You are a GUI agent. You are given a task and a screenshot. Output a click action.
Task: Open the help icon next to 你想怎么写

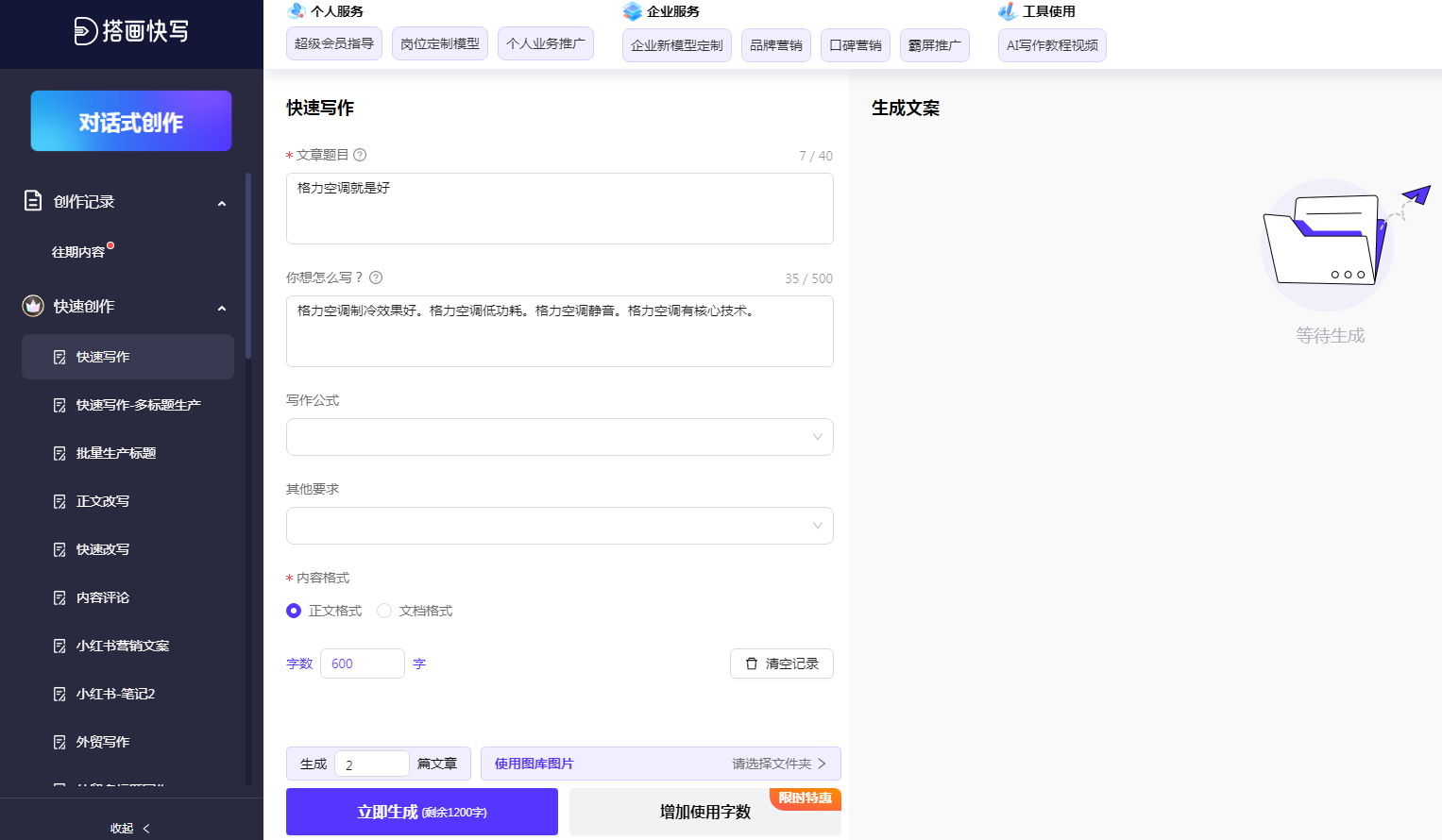375,277
